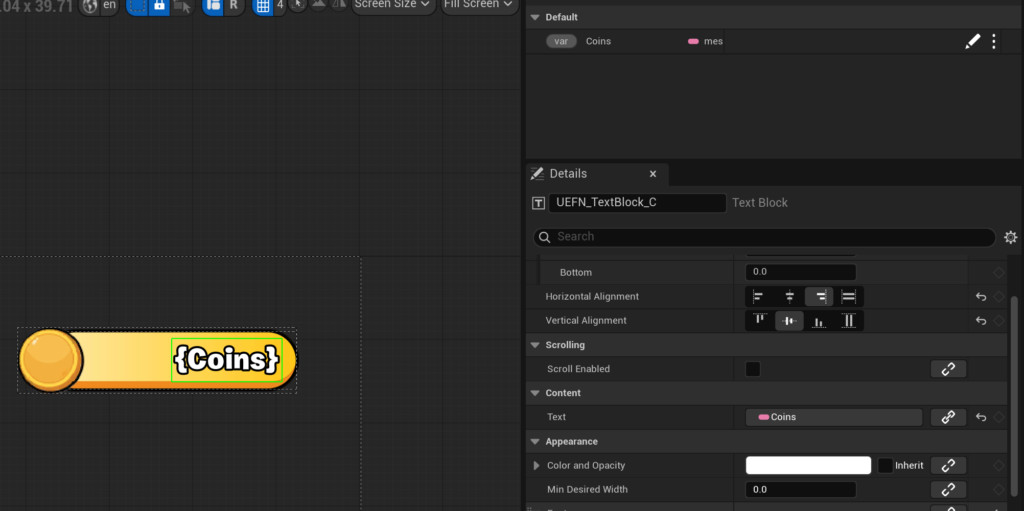1024x511 pixels.
Task: Click the pencil edit icon for Coins variable
Action: (972, 41)
